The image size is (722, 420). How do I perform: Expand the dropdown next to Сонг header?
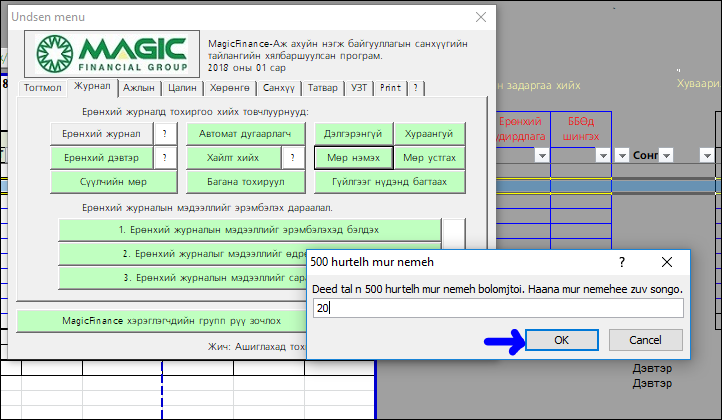click(x=667, y=155)
